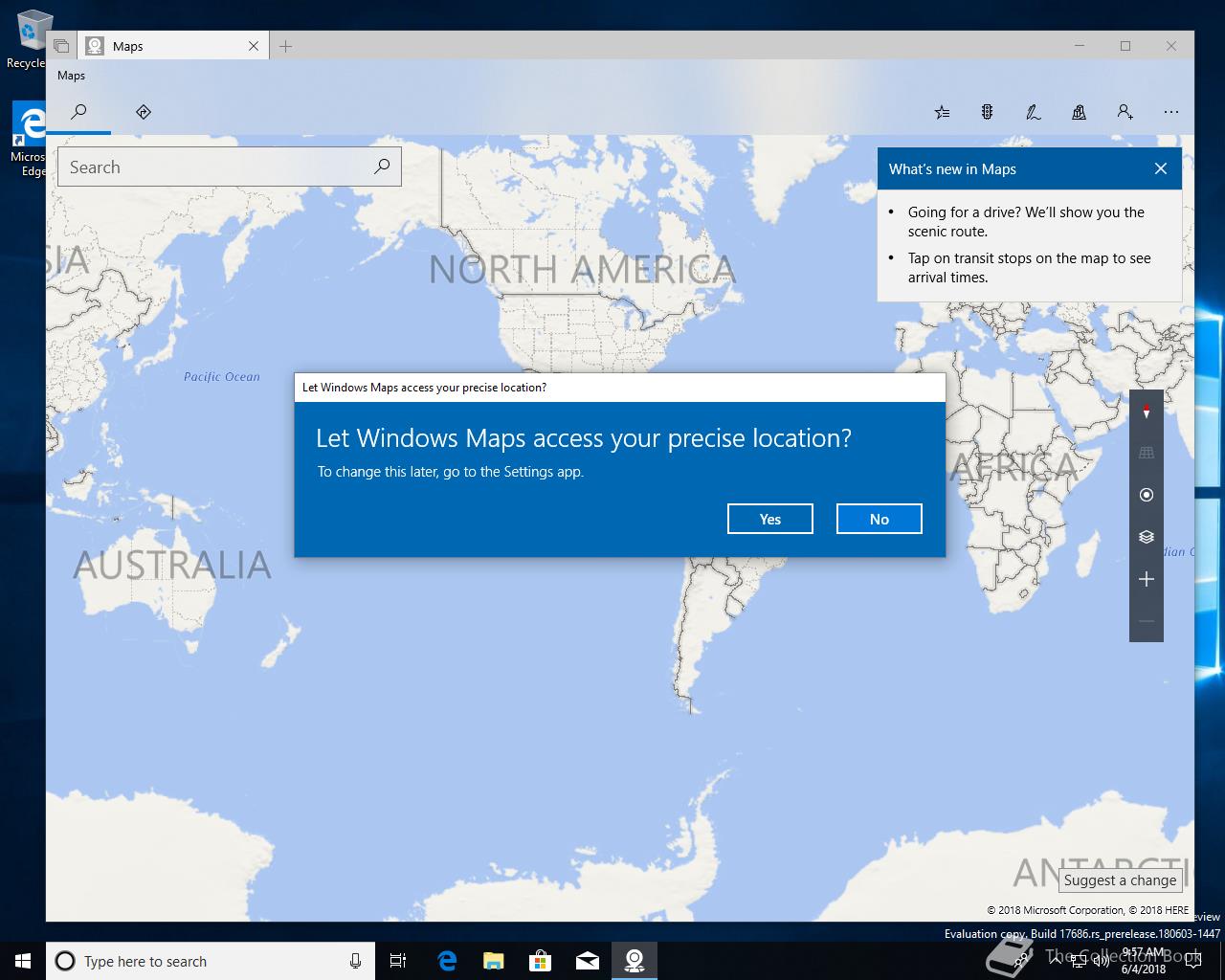Click Suggest a change button
The width and height of the screenshot is (1225, 980).
(1120, 880)
